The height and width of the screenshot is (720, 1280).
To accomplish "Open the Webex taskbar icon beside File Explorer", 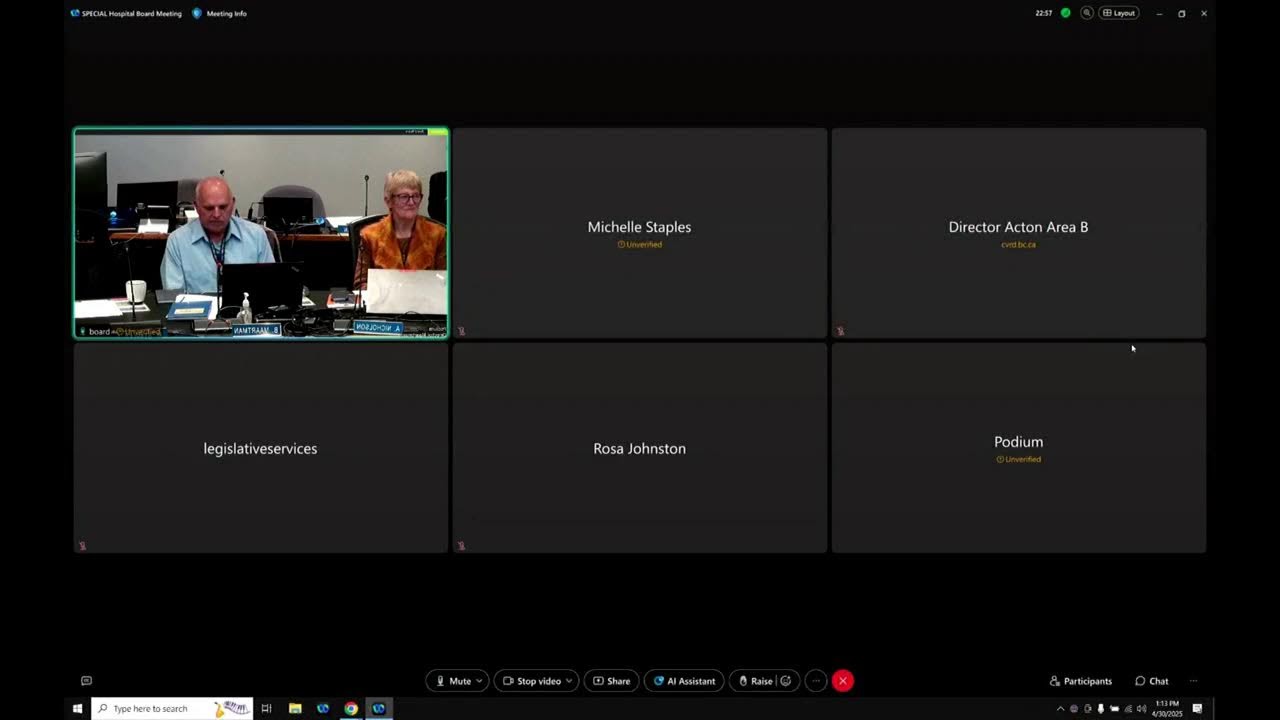I will 323,708.
